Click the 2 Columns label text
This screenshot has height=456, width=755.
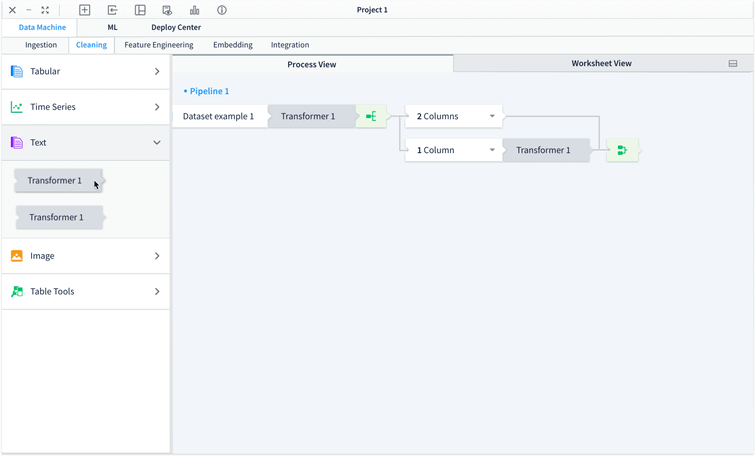438,116
